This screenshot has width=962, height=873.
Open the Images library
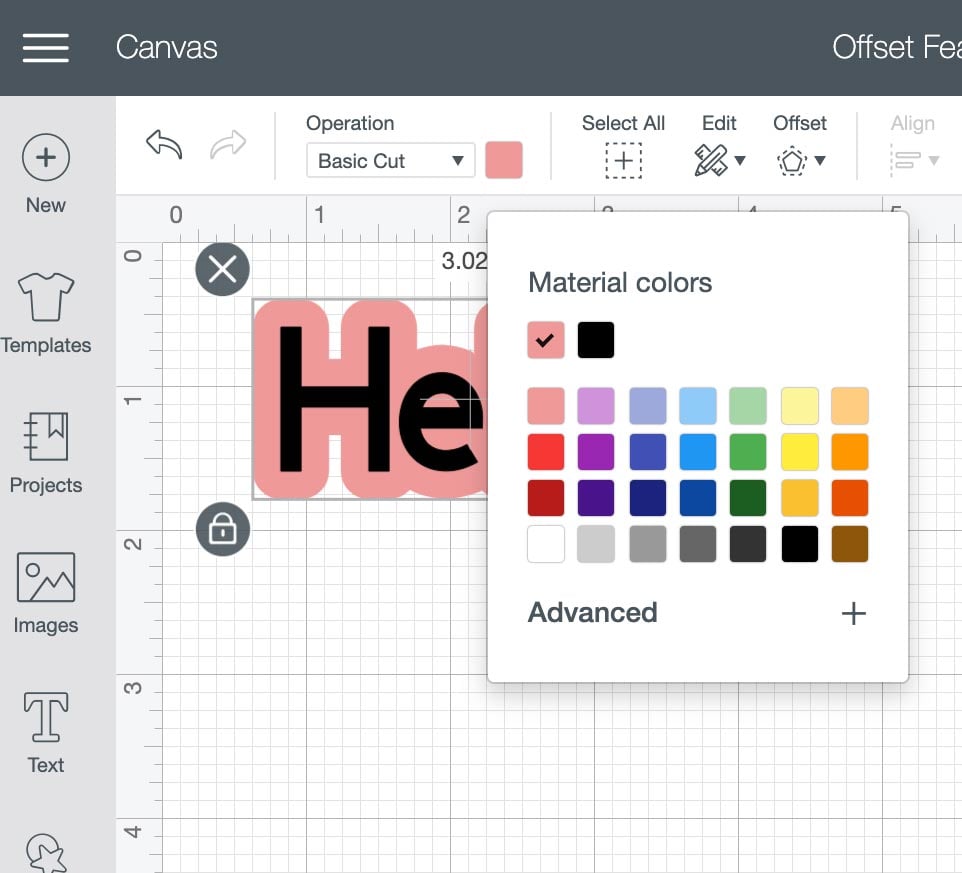(x=46, y=593)
